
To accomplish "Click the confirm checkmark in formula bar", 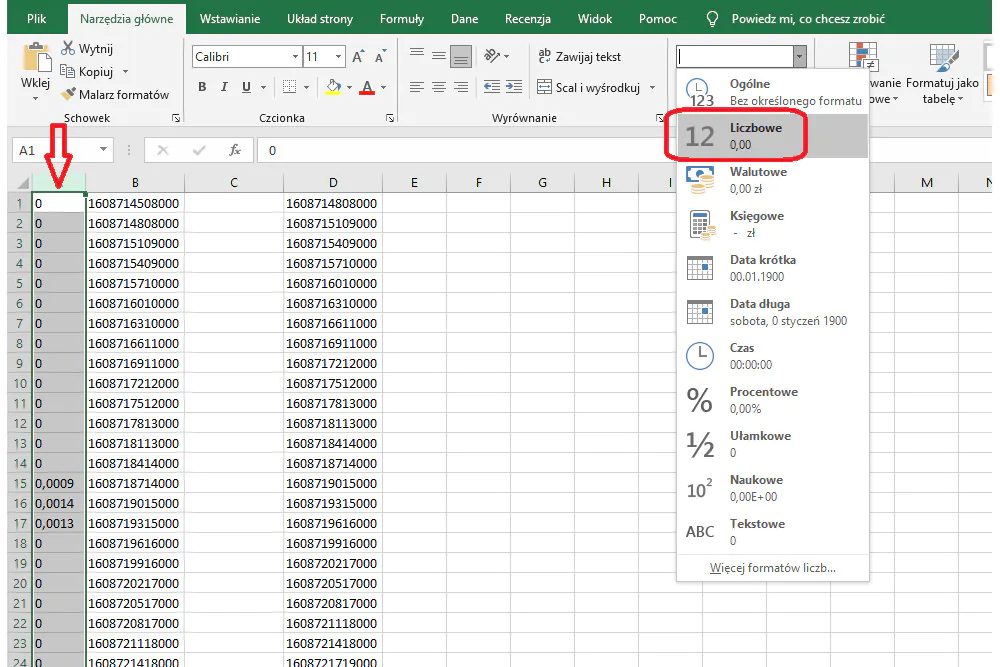I will [x=199, y=150].
